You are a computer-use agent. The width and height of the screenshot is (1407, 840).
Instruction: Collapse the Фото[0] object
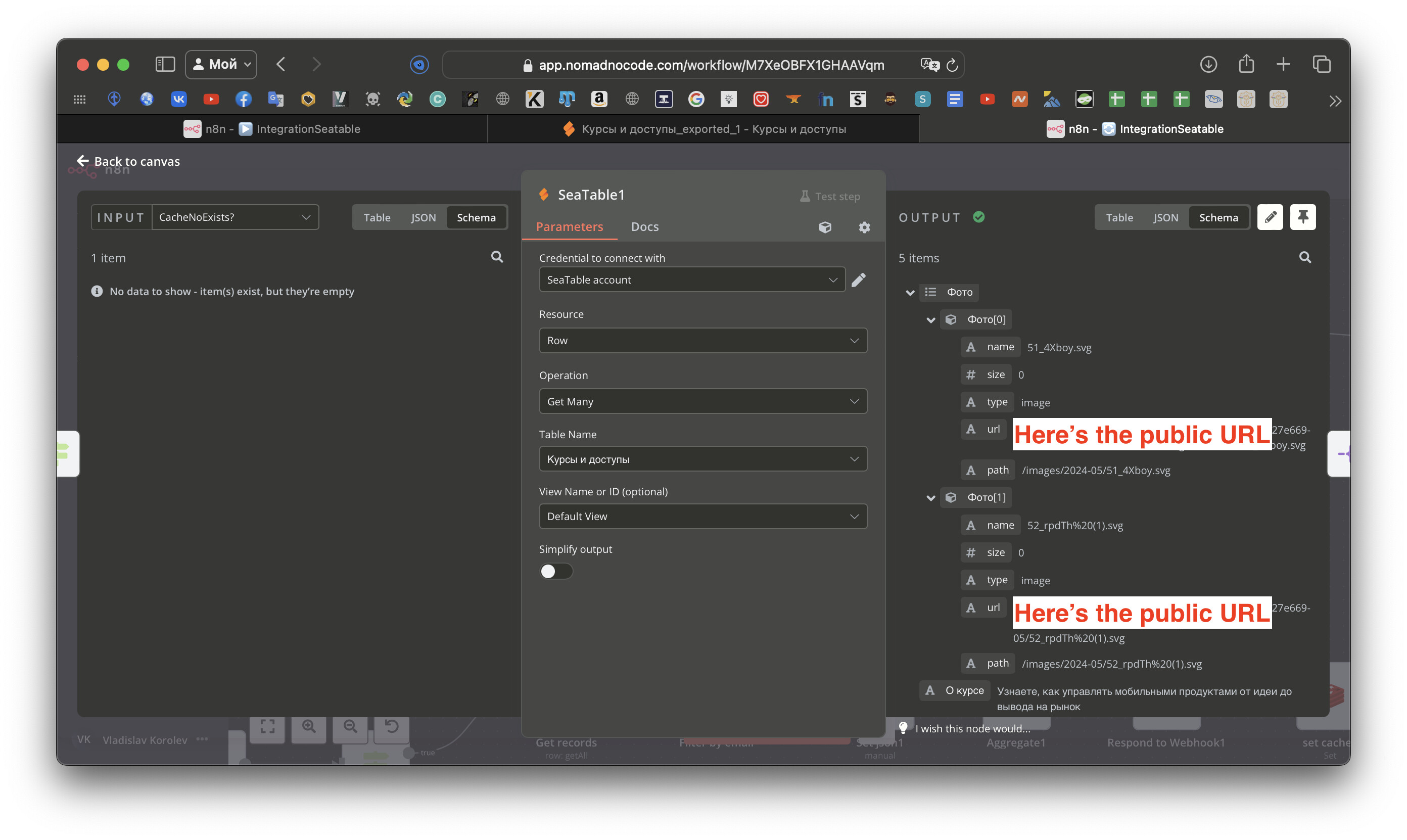(x=930, y=320)
